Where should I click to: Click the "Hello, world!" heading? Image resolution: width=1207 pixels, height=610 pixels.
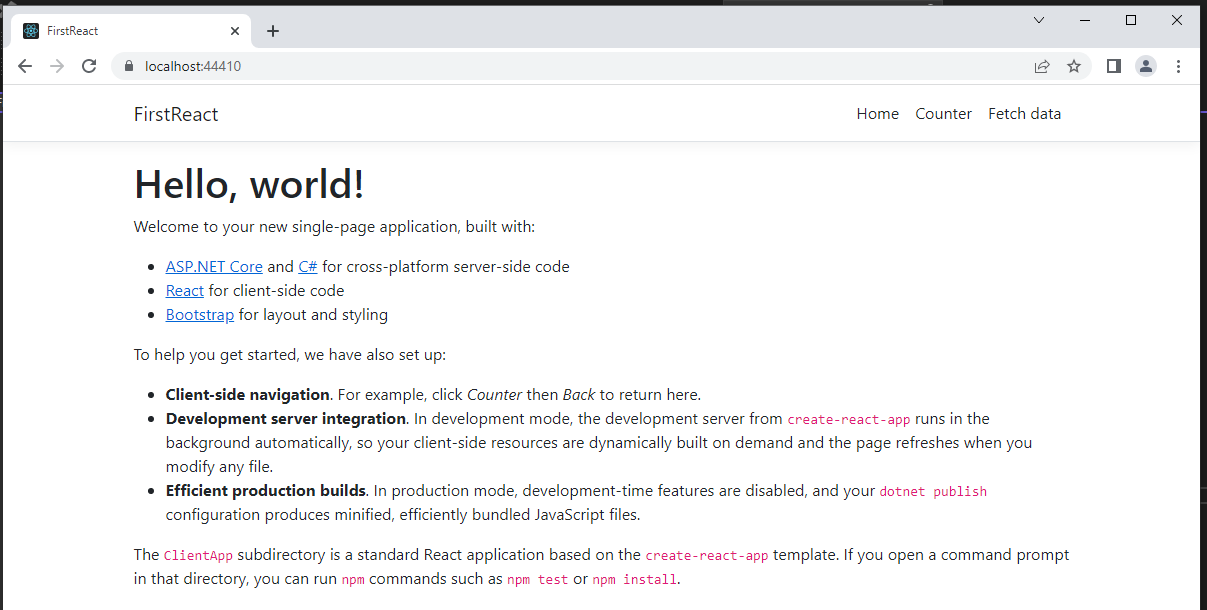click(249, 185)
